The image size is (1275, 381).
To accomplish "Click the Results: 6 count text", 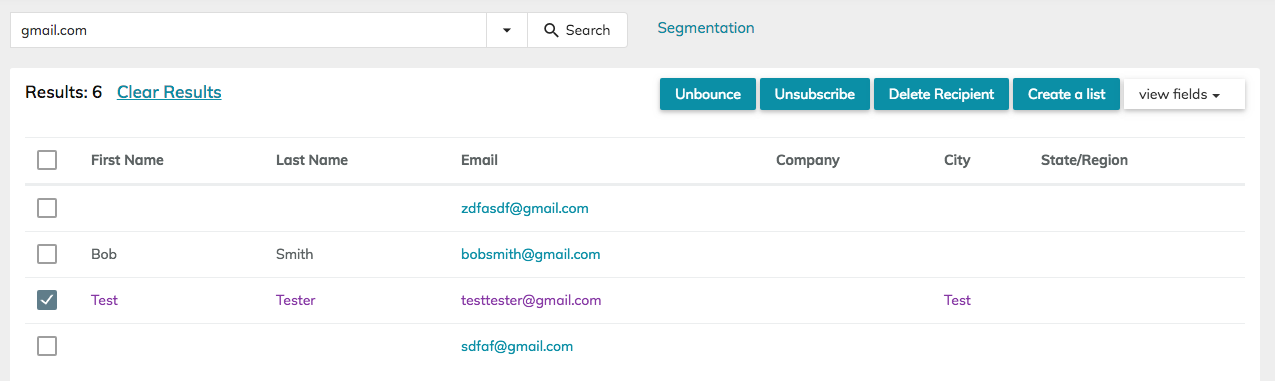I will (64, 92).
